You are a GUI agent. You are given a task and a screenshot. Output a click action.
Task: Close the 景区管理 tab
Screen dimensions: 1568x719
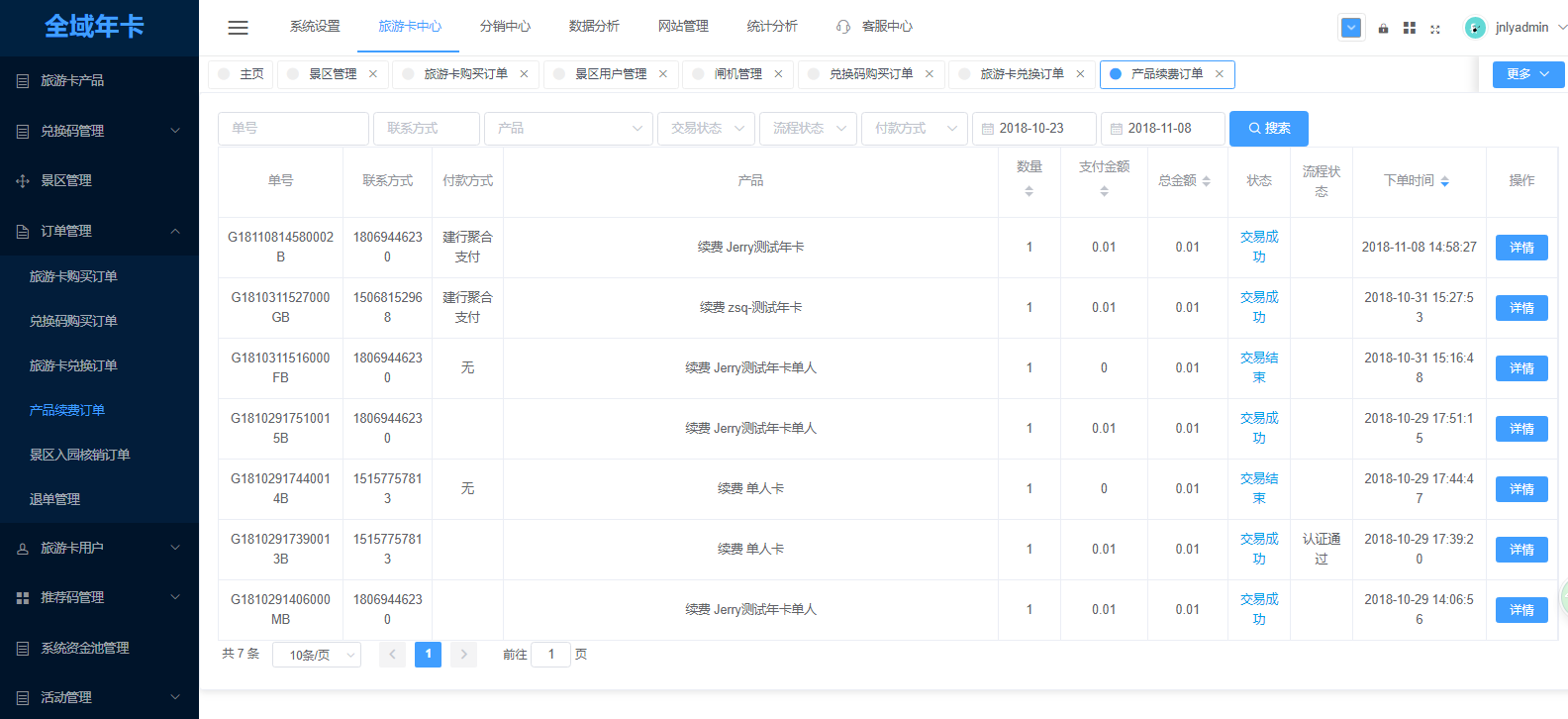click(373, 74)
